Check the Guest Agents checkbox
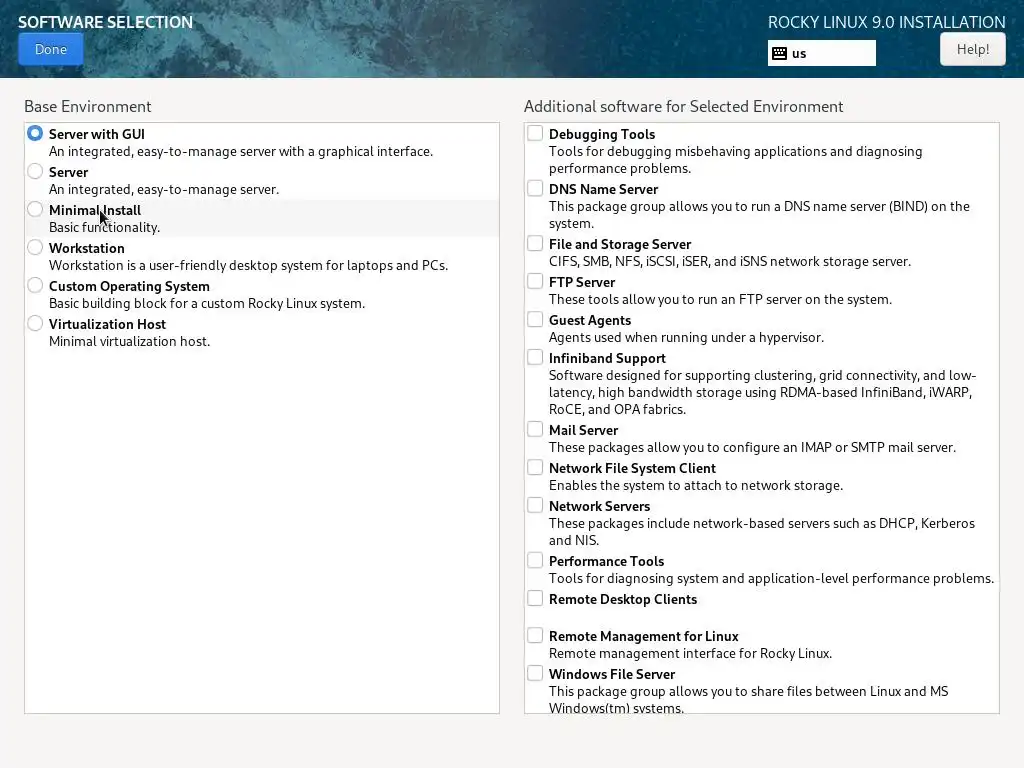This screenshot has width=1024, height=768. 535,319
